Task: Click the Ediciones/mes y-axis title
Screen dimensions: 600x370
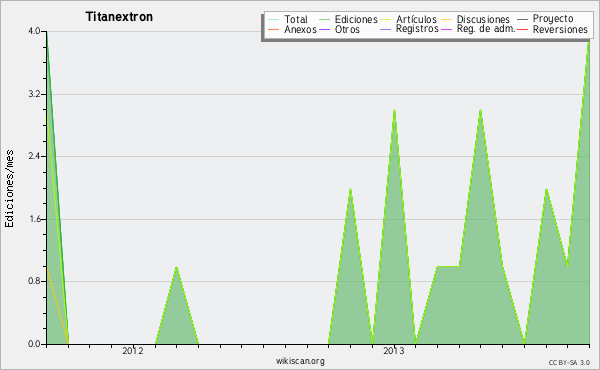Action: pyautogui.click(x=9, y=189)
